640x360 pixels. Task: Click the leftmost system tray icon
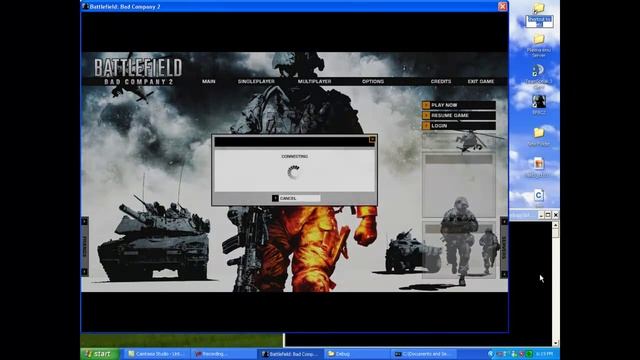click(x=491, y=354)
